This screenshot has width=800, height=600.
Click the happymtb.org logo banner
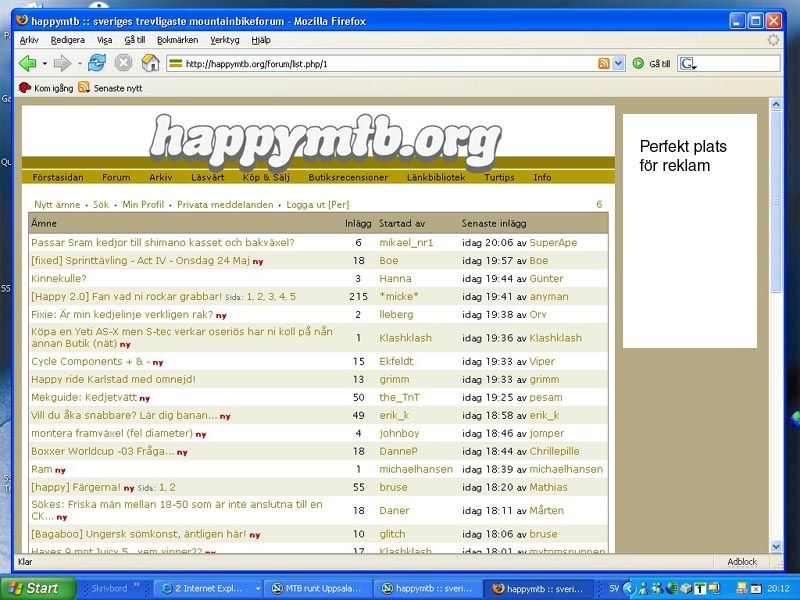(x=326, y=141)
